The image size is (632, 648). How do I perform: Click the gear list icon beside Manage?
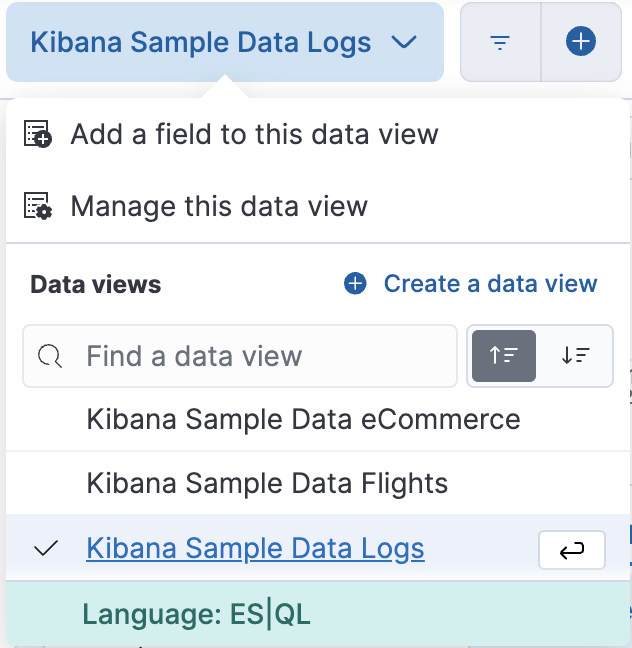38,207
